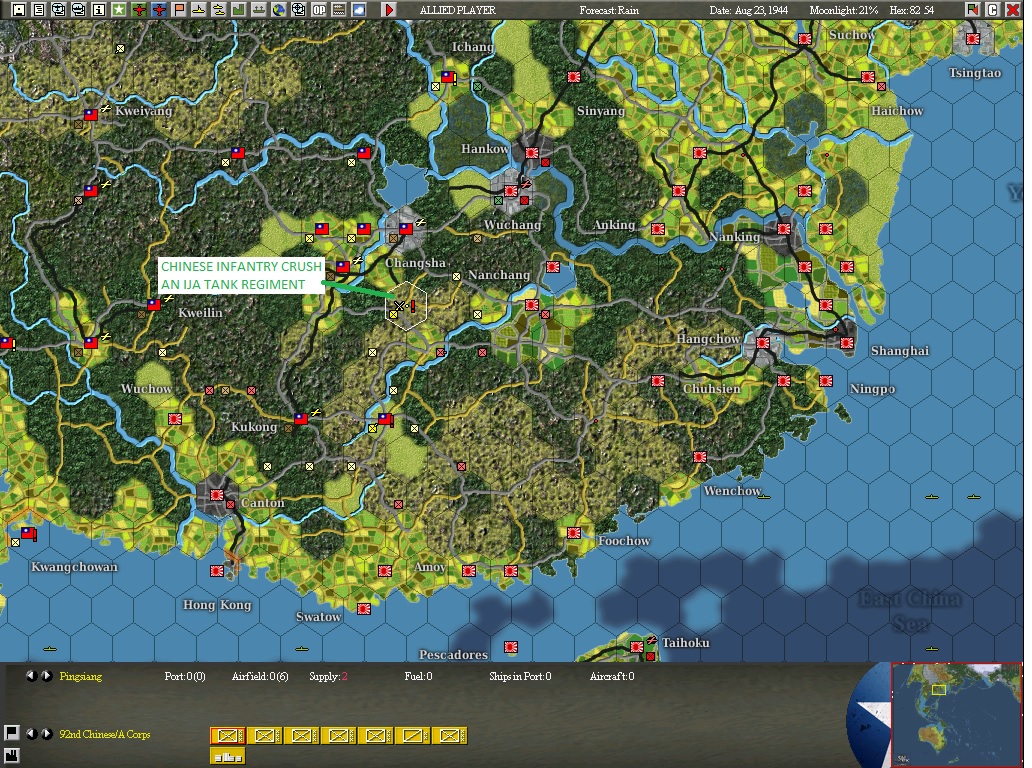Click the yellow base facilities counter
The width and height of the screenshot is (1032, 768).
(x=228, y=757)
